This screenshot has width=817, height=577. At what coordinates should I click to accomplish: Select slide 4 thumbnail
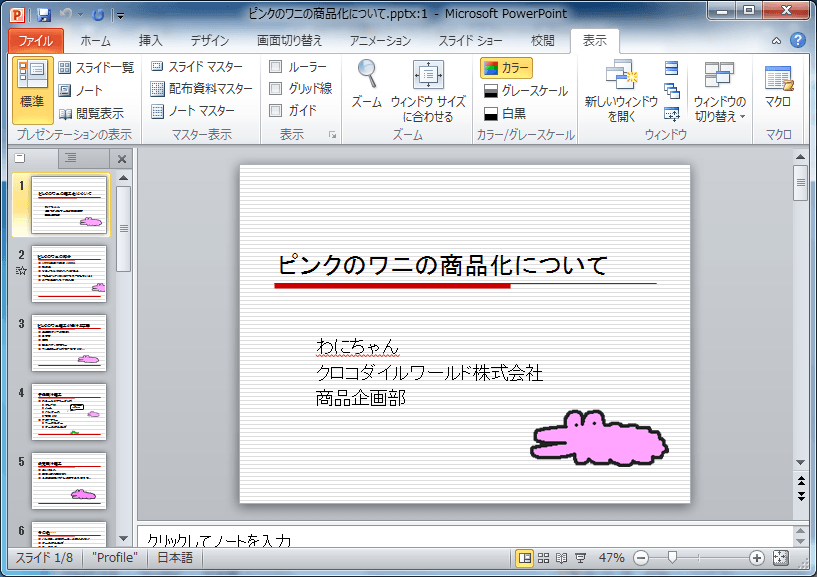(x=69, y=412)
